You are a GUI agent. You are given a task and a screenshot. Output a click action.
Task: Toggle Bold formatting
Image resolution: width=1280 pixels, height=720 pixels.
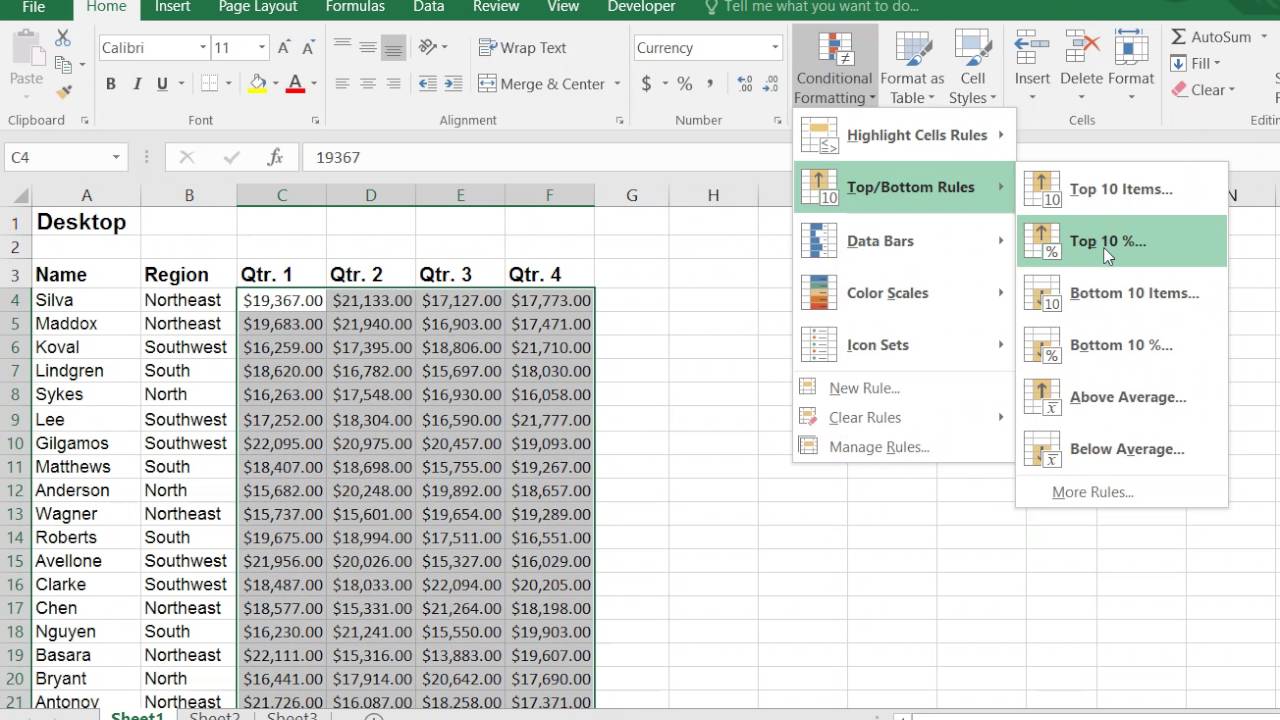click(x=110, y=84)
